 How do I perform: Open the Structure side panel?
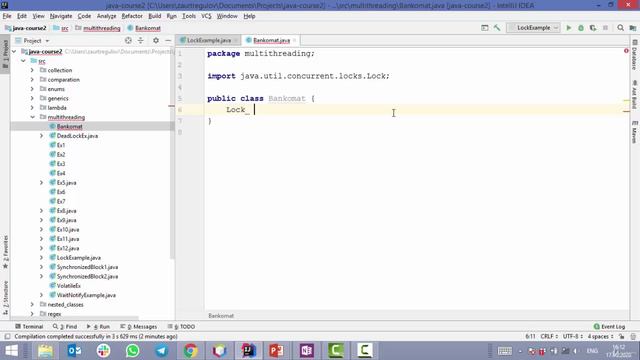point(5,298)
